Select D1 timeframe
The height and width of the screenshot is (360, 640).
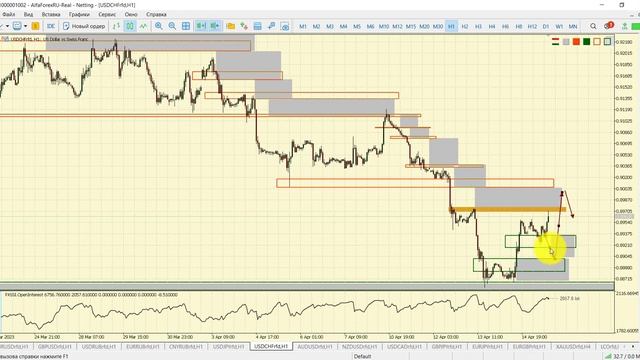pyautogui.click(x=546, y=26)
